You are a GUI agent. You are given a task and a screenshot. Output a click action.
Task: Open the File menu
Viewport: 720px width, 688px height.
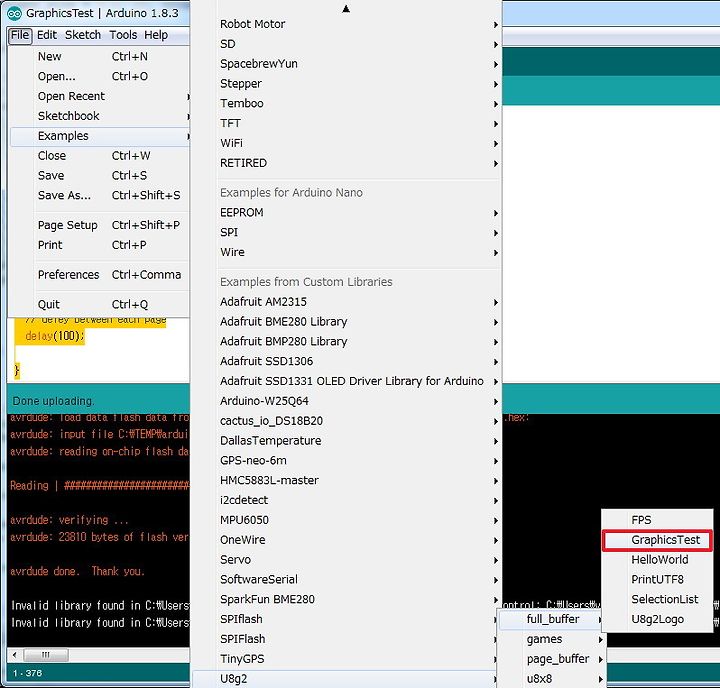20,35
